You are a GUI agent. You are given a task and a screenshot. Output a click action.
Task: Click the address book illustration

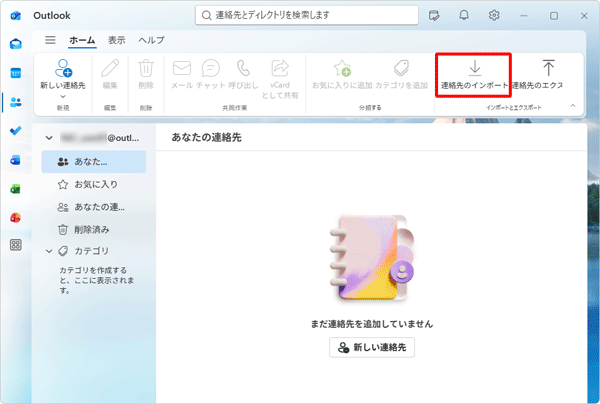click(x=372, y=259)
